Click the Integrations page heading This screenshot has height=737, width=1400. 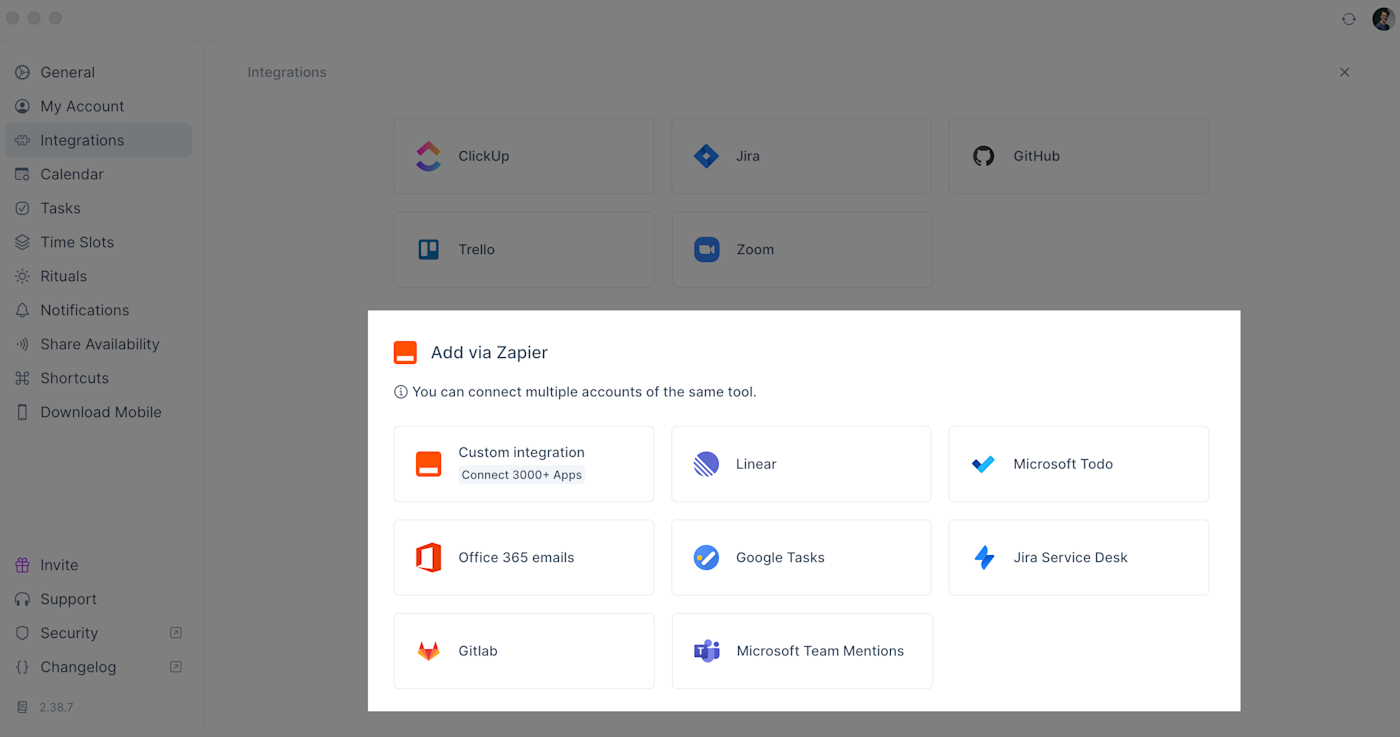(287, 72)
